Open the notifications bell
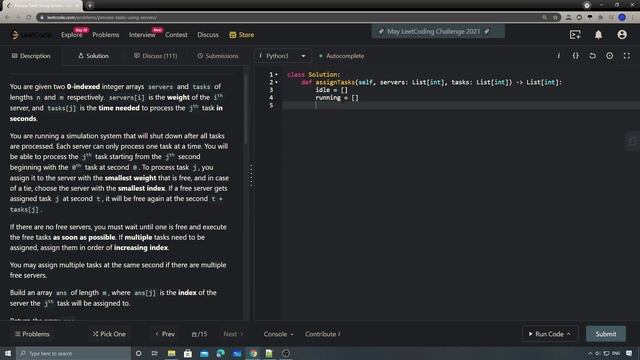Screen dimensions: 640x360 coord(598,35)
